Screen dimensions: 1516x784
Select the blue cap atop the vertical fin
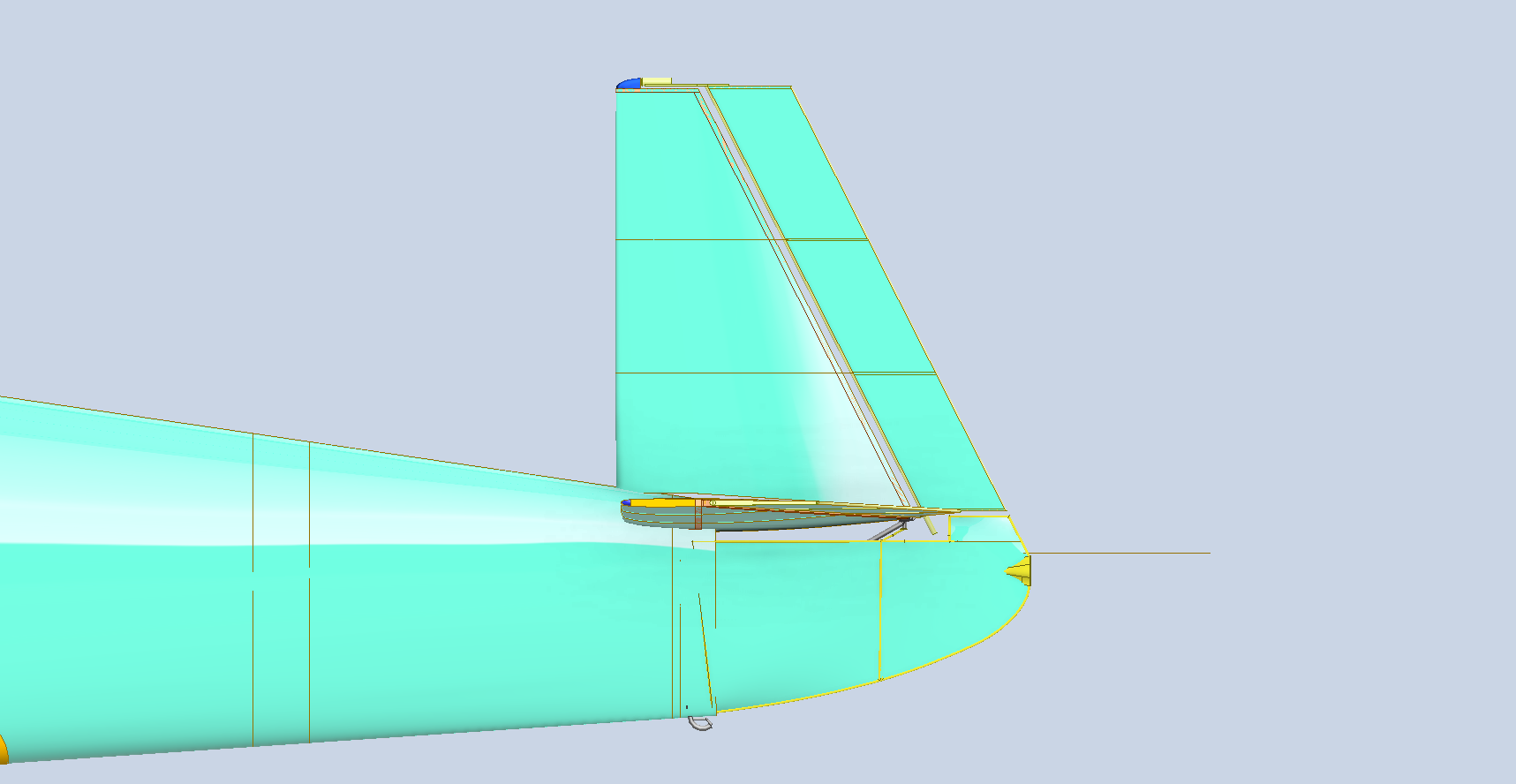(630, 84)
